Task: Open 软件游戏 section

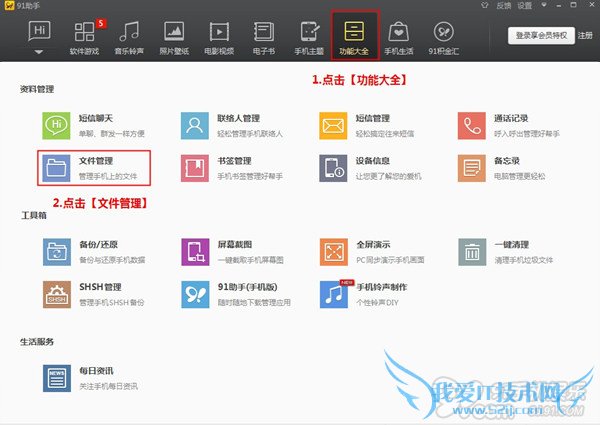Action: click(x=84, y=37)
